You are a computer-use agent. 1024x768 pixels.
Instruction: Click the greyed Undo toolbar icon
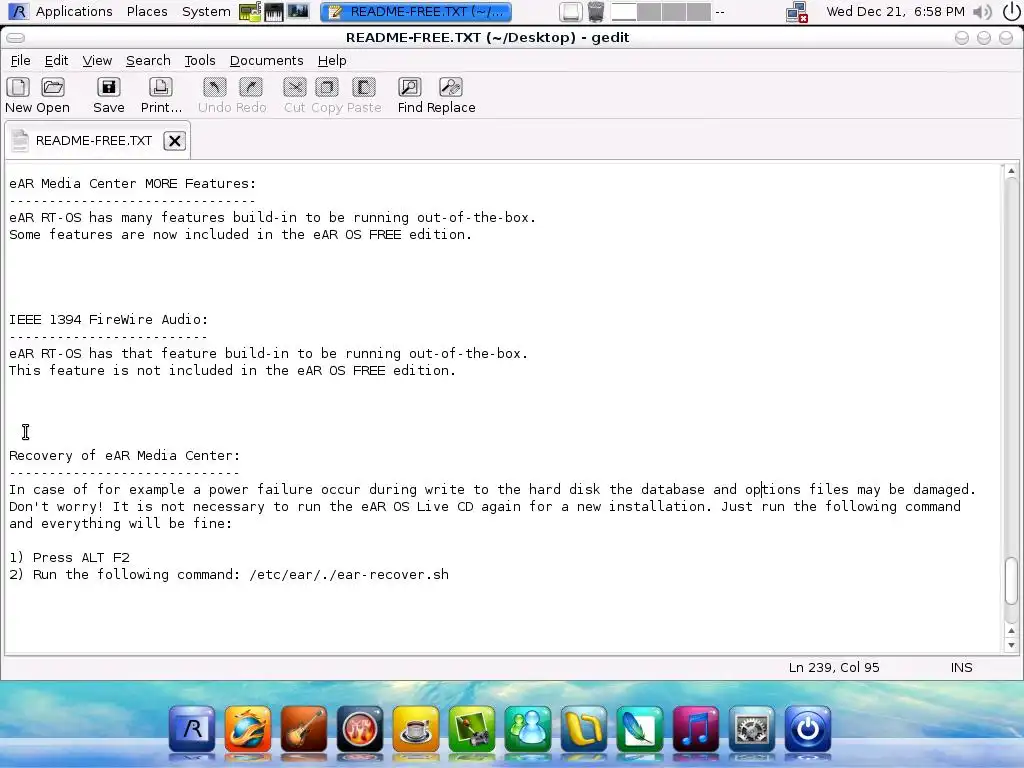[214, 95]
